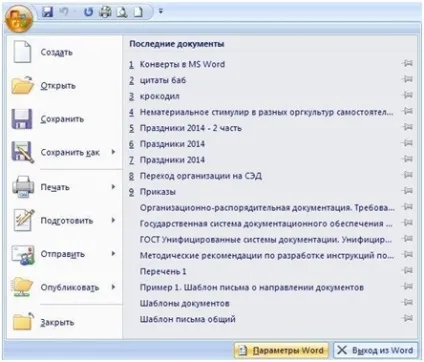This screenshot has height=362, width=424.
Task: Pin Методические рекомендации document to list
Action: coord(407,255)
